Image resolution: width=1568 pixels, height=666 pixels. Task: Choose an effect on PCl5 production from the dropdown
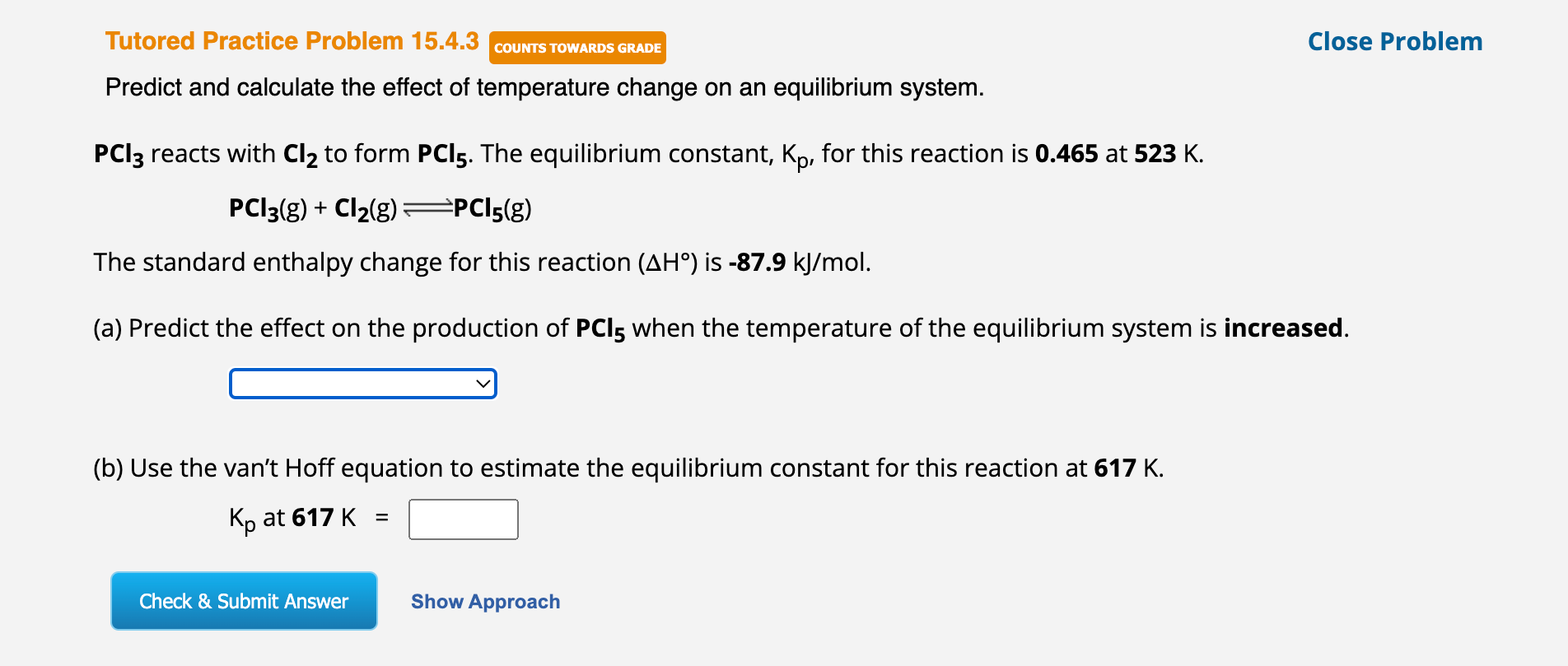[362, 383]
